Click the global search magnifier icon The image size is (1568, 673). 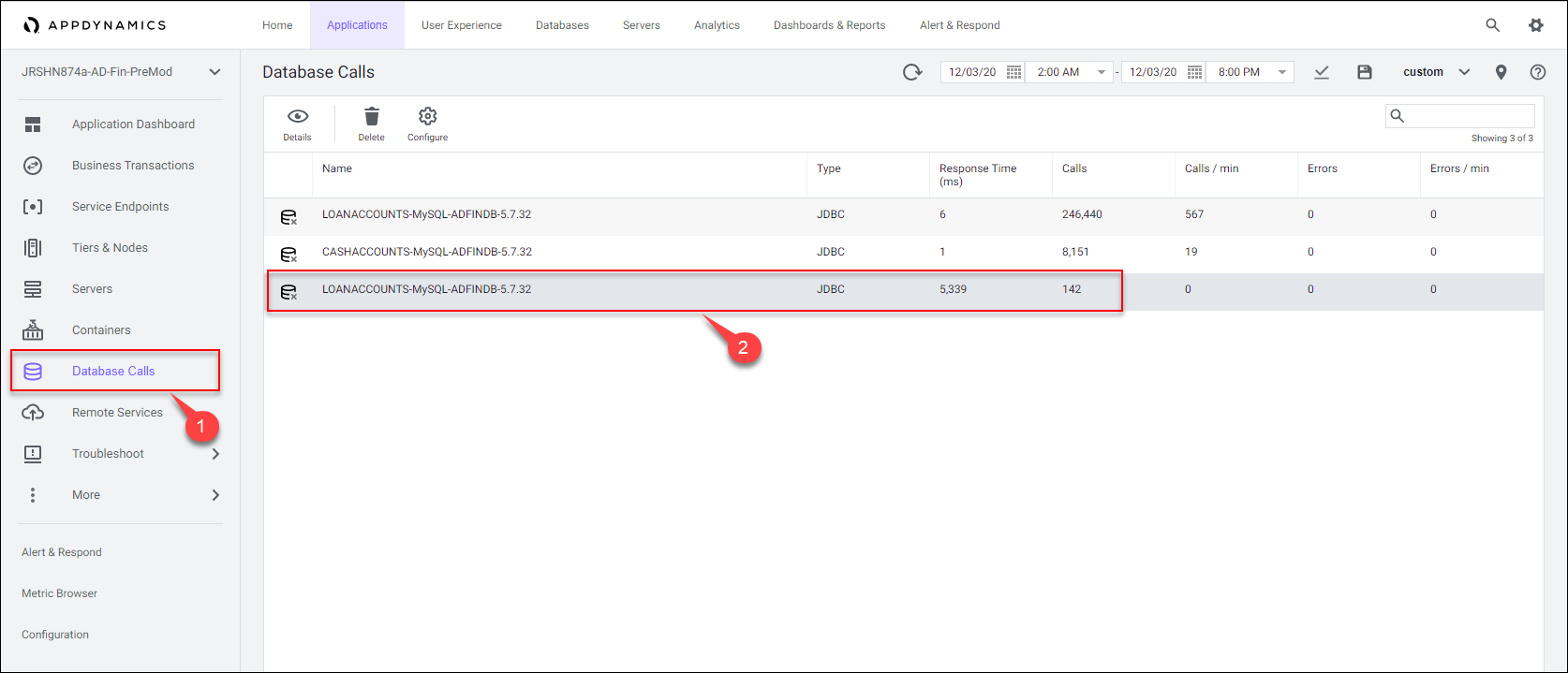1493,25
